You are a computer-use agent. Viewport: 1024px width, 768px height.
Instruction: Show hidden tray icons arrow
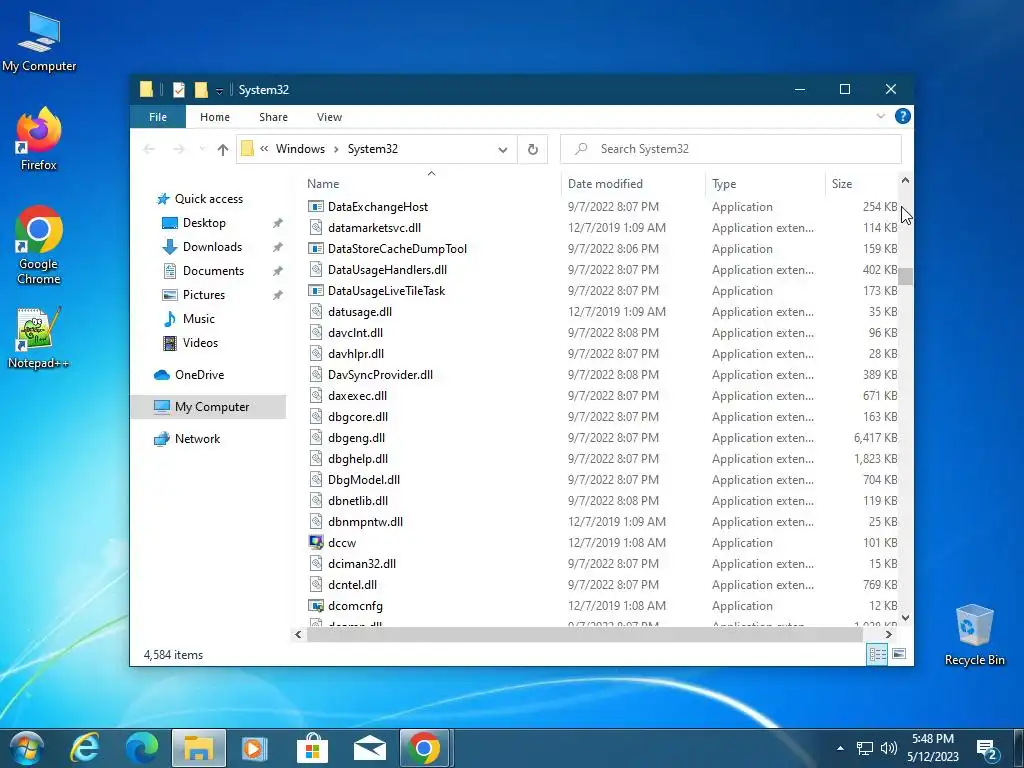[840, 748]
